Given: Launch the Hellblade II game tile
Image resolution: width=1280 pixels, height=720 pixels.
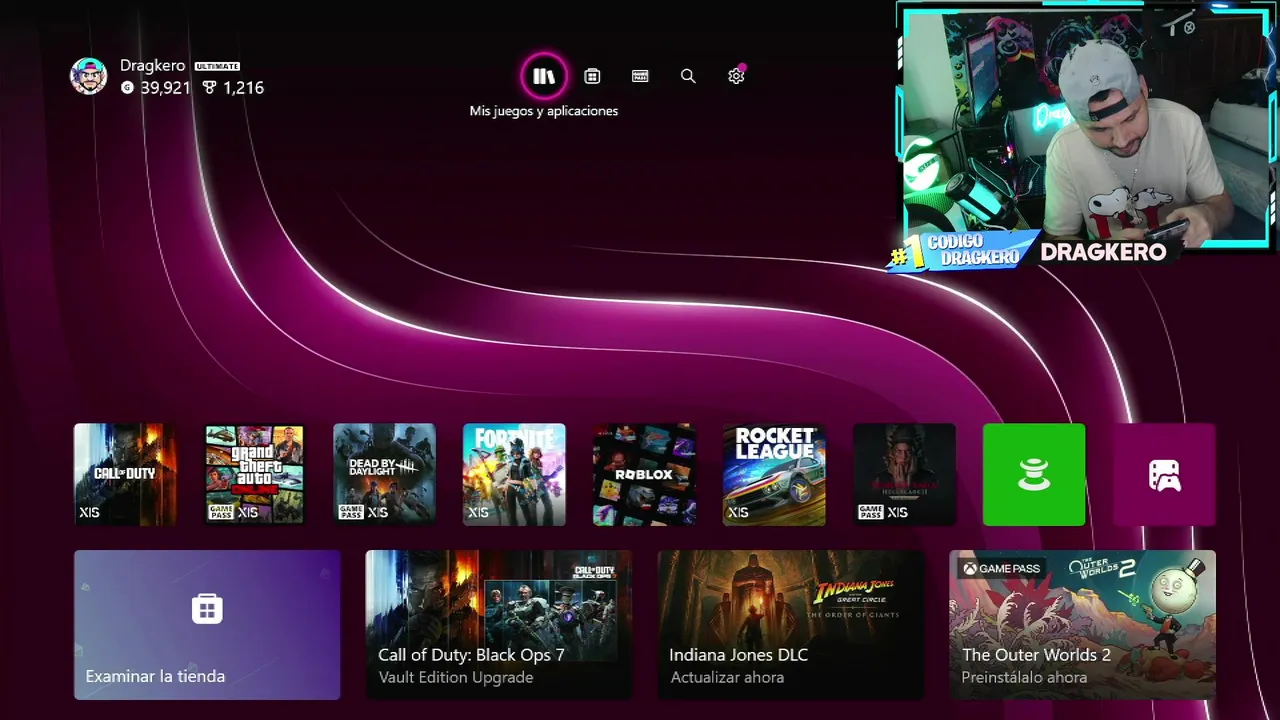Looking at the screenshot, I should (x=904, y=475).
